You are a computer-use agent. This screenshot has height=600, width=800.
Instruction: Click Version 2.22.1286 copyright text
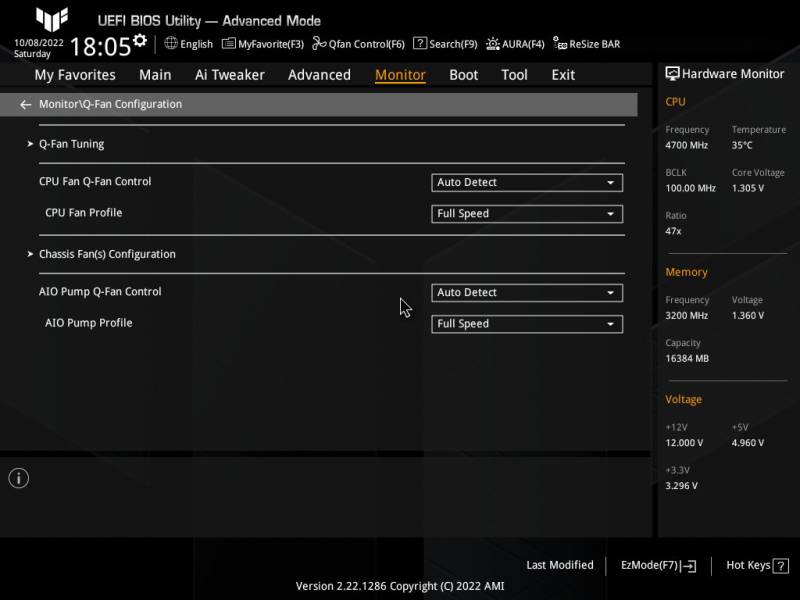point(400,586)
